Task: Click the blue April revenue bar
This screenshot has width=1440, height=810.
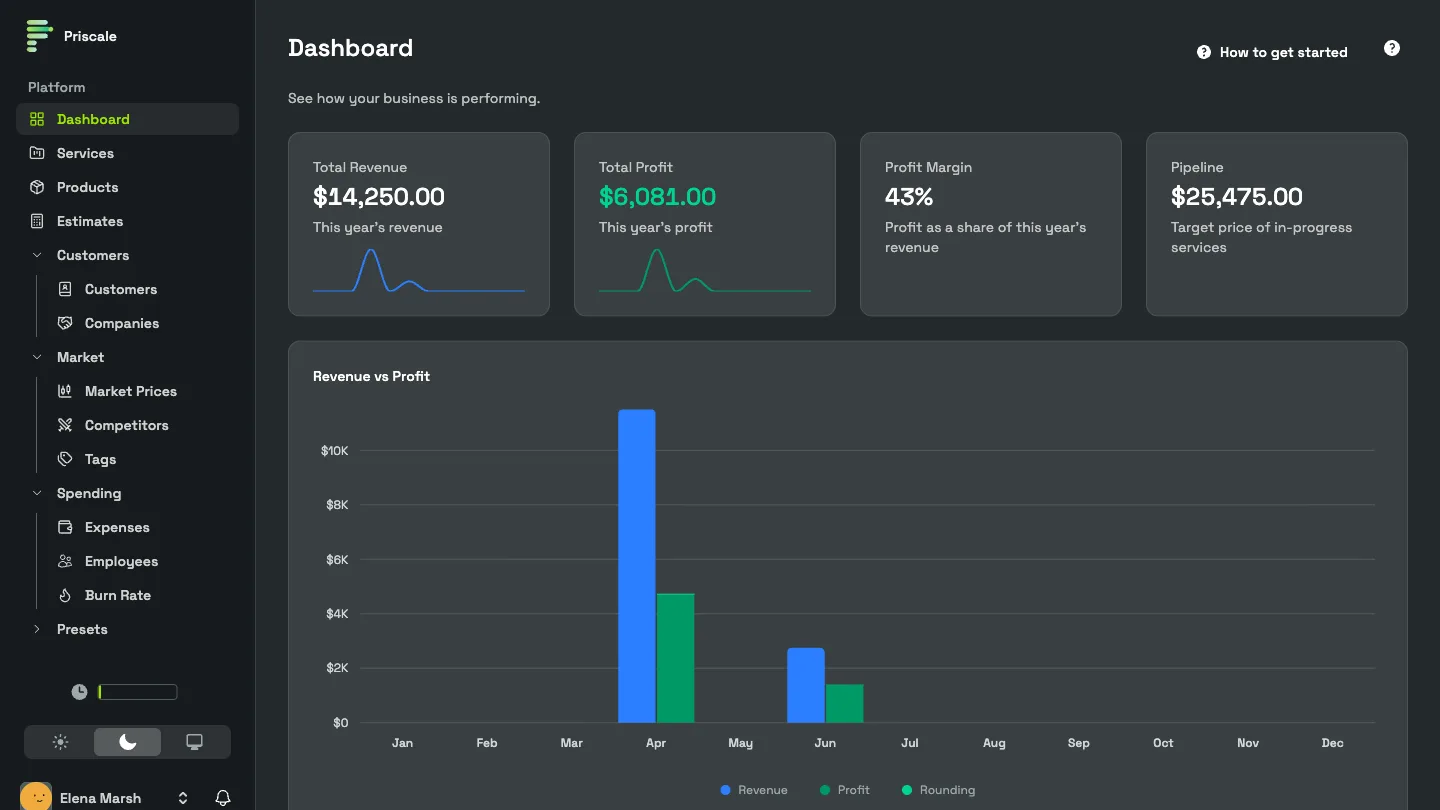Action: [637, 566]
